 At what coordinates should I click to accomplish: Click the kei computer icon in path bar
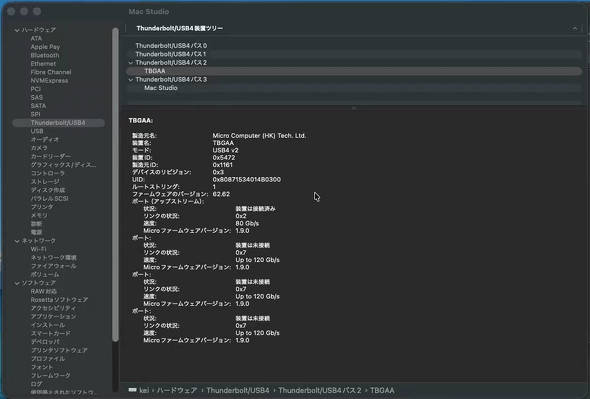pyautogui.click(x=132, y=390)
